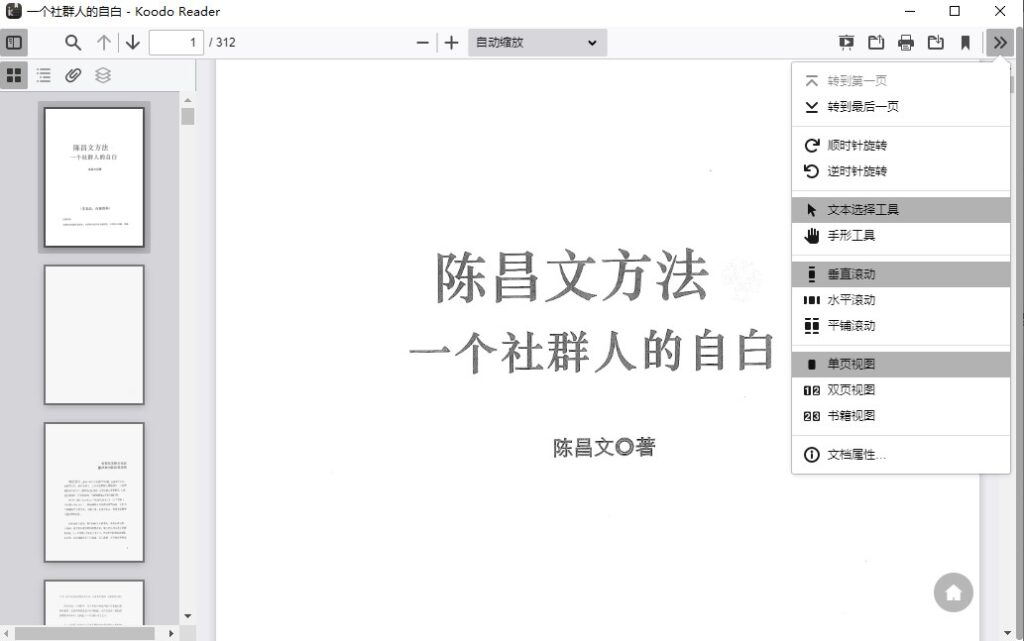The image size is (1024, 641).
Task: Click thumbnail panel scrollbar up arrow
Action: coord(187,100)
